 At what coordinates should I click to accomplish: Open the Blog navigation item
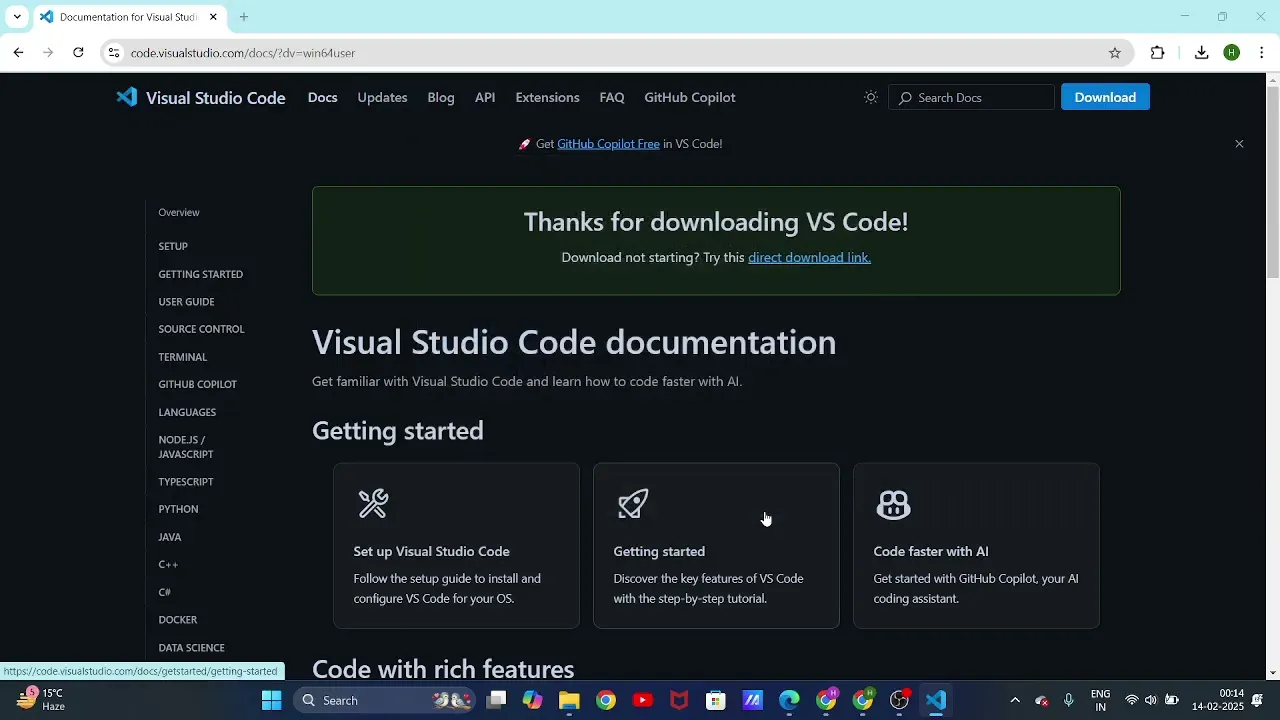tap(441, 97)
